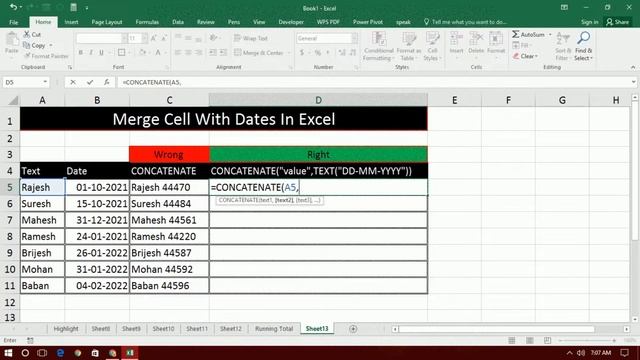Screen dimensions: 640x360
Task: Toggle Underline formatting
Action: point(101,52)
